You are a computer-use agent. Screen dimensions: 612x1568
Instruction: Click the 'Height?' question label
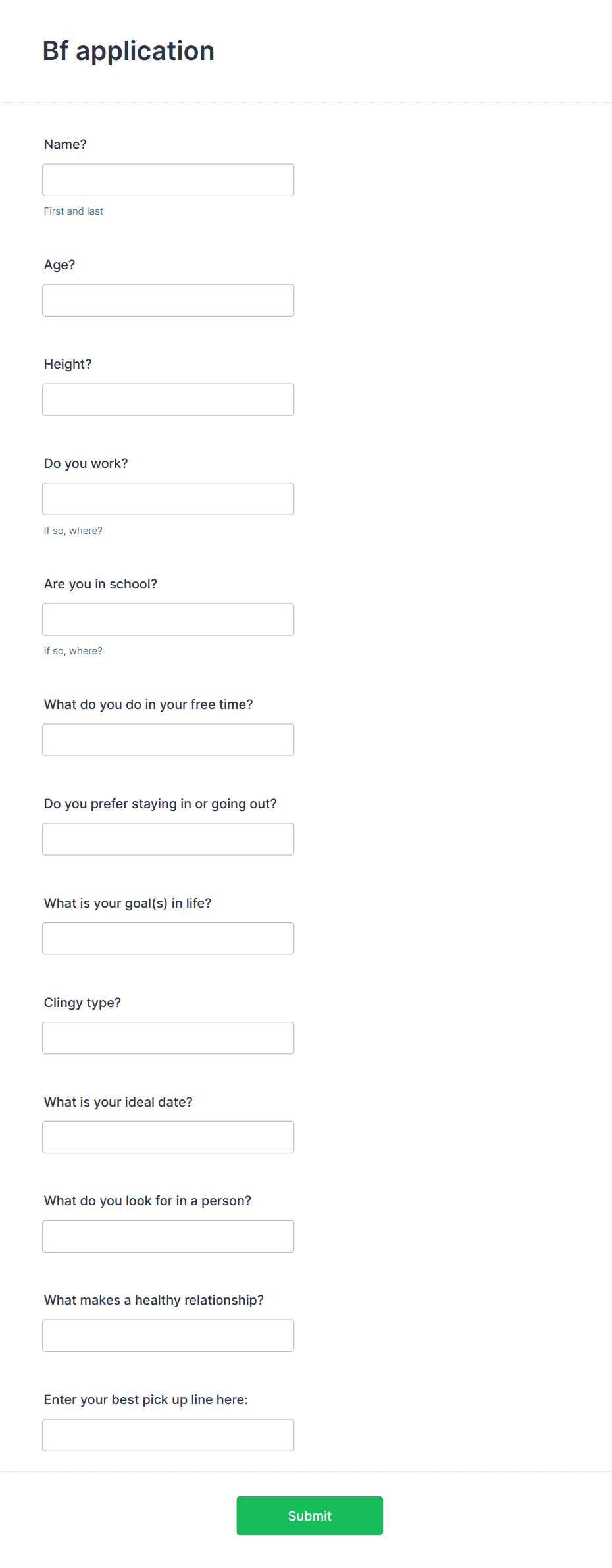(68, 364)
